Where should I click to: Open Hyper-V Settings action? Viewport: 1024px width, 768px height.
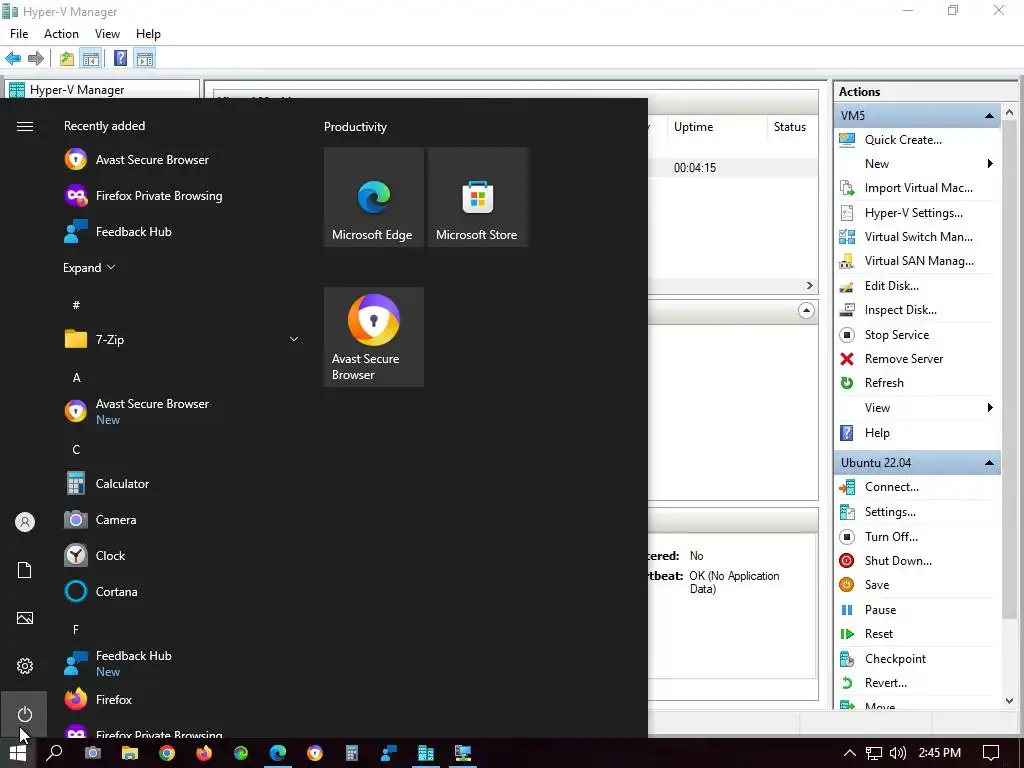916,213
